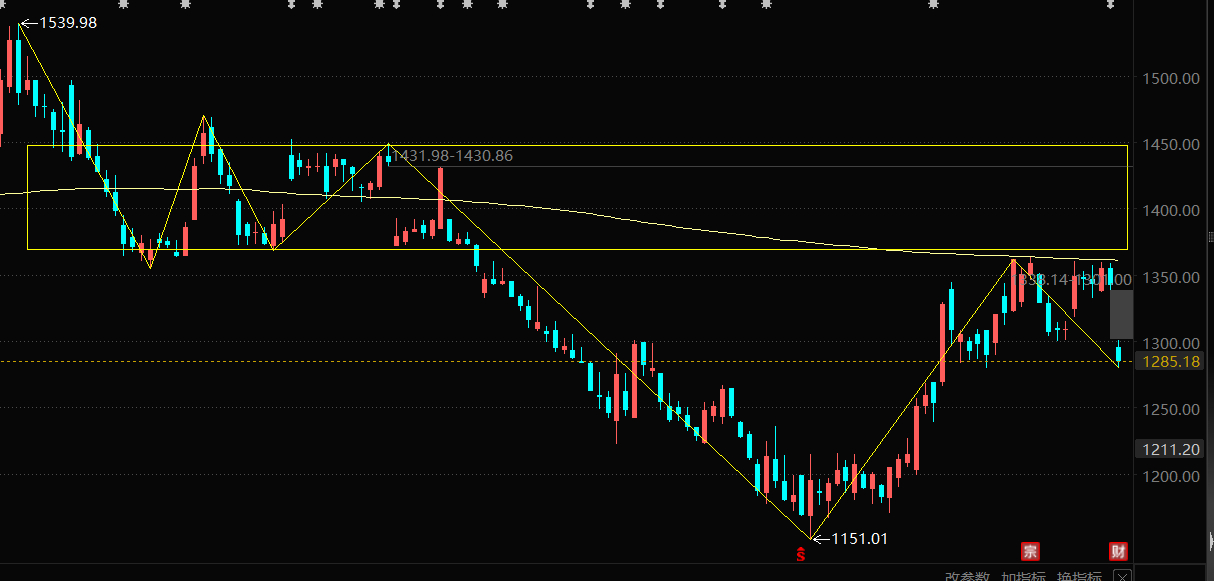Click the gray shaded block beside the price axis
Image resolution: width=1214 pixels, height=581 pixels.
coord(1122,314)
